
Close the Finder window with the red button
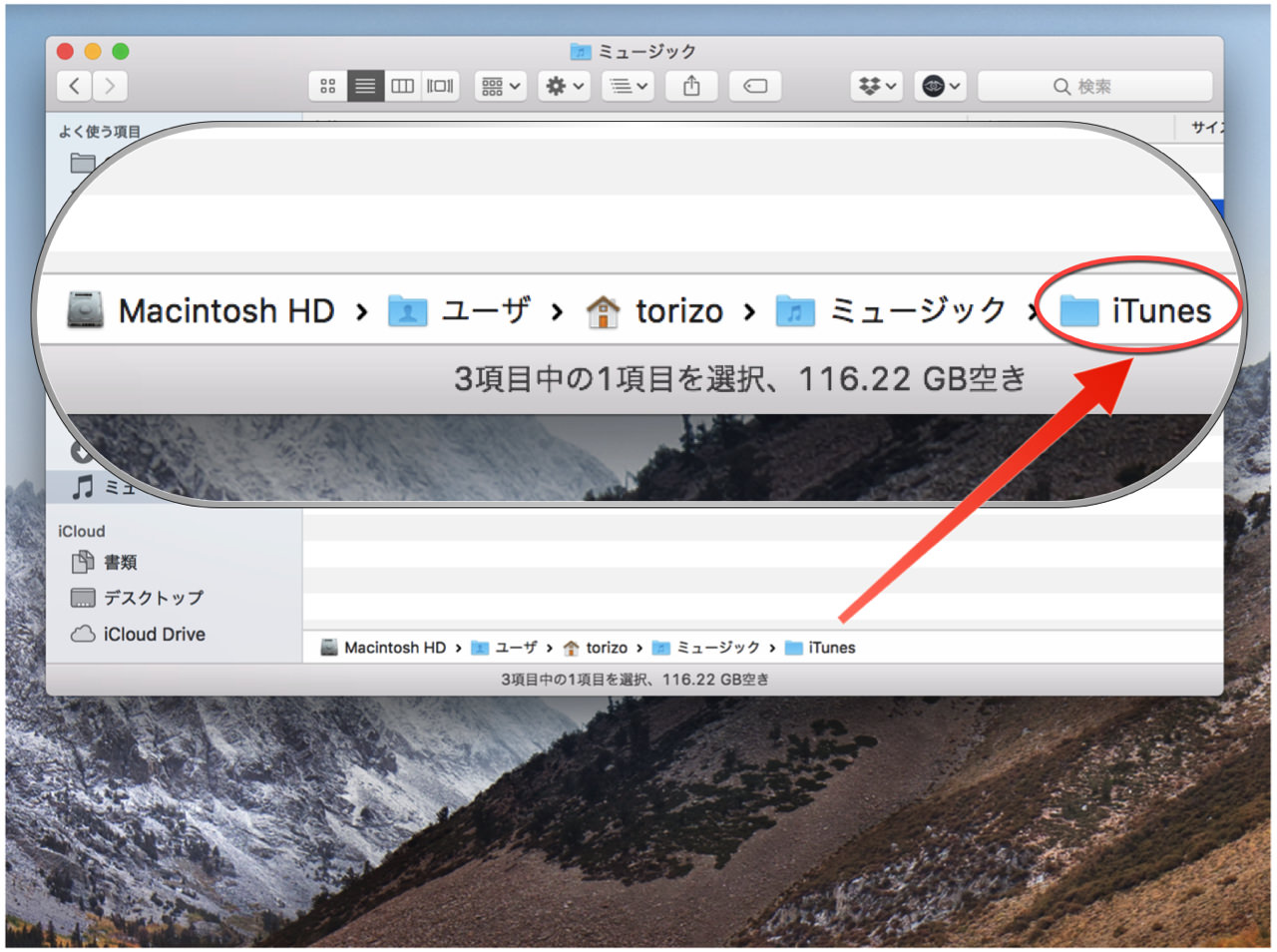coord(66,51)
